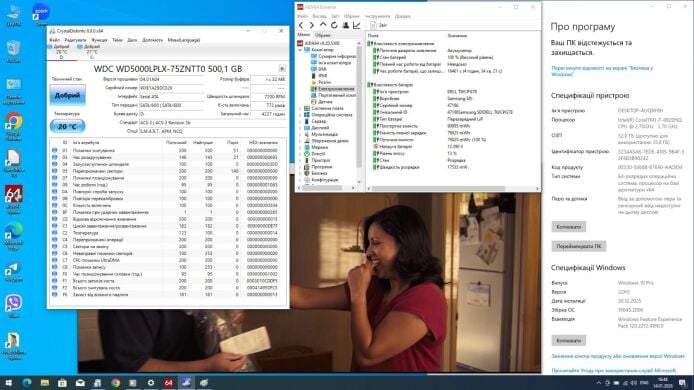Viewport: 694px width, 390px height.
Task: Open the Viber desktop shortcut
Action: [x=14, y=306]
